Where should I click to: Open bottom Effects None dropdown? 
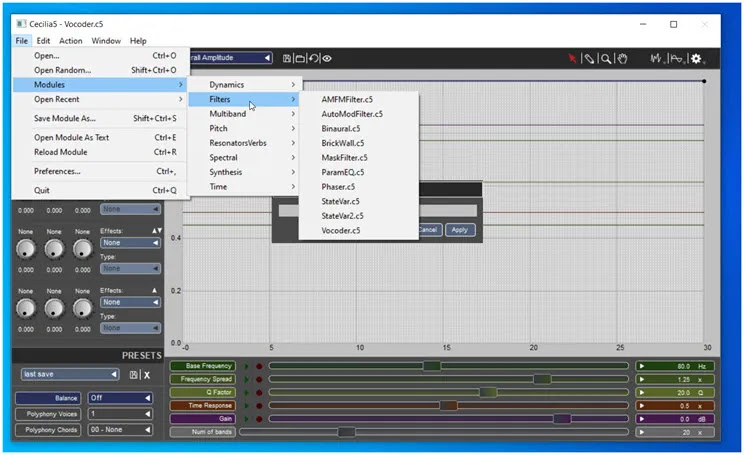click(130, 302)
